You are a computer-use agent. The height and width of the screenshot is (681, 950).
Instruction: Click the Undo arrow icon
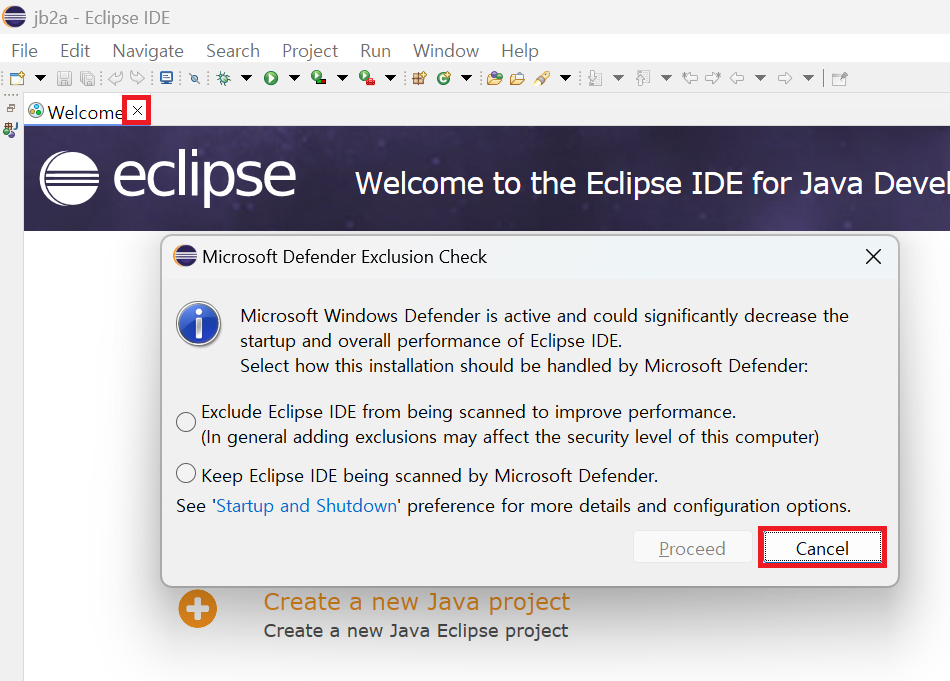coord(115,78)
